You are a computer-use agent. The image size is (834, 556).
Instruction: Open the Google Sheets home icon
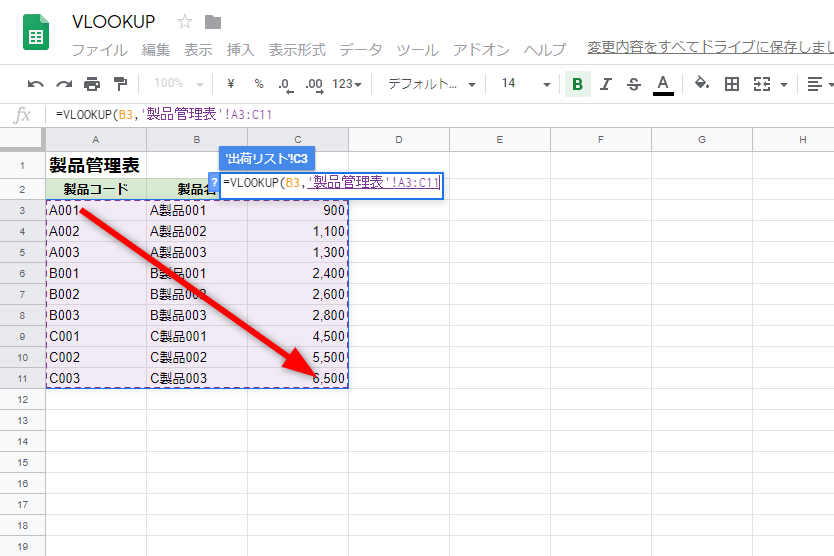point(36,32)
